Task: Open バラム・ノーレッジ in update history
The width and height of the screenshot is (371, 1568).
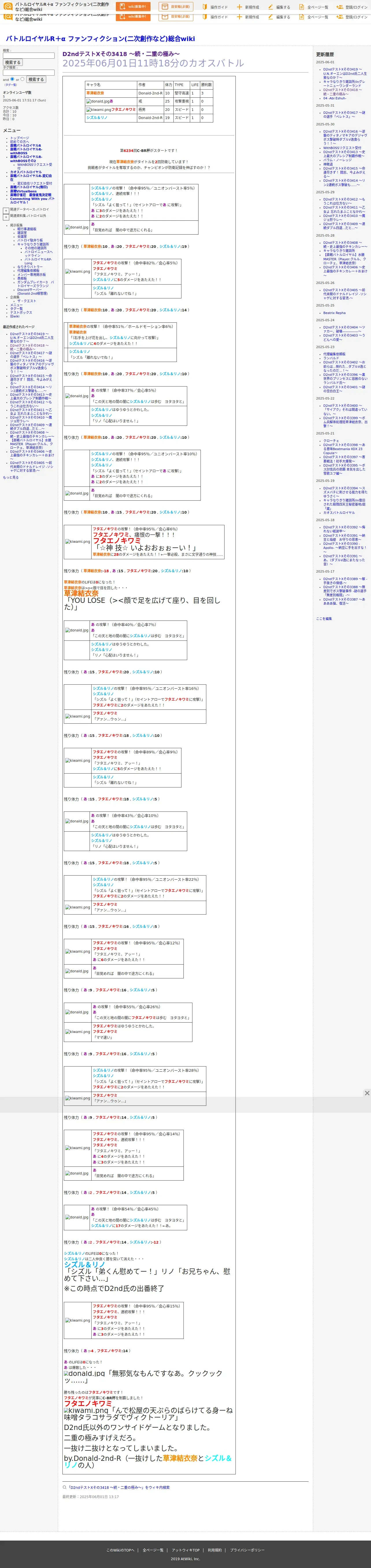Action: 337,159
